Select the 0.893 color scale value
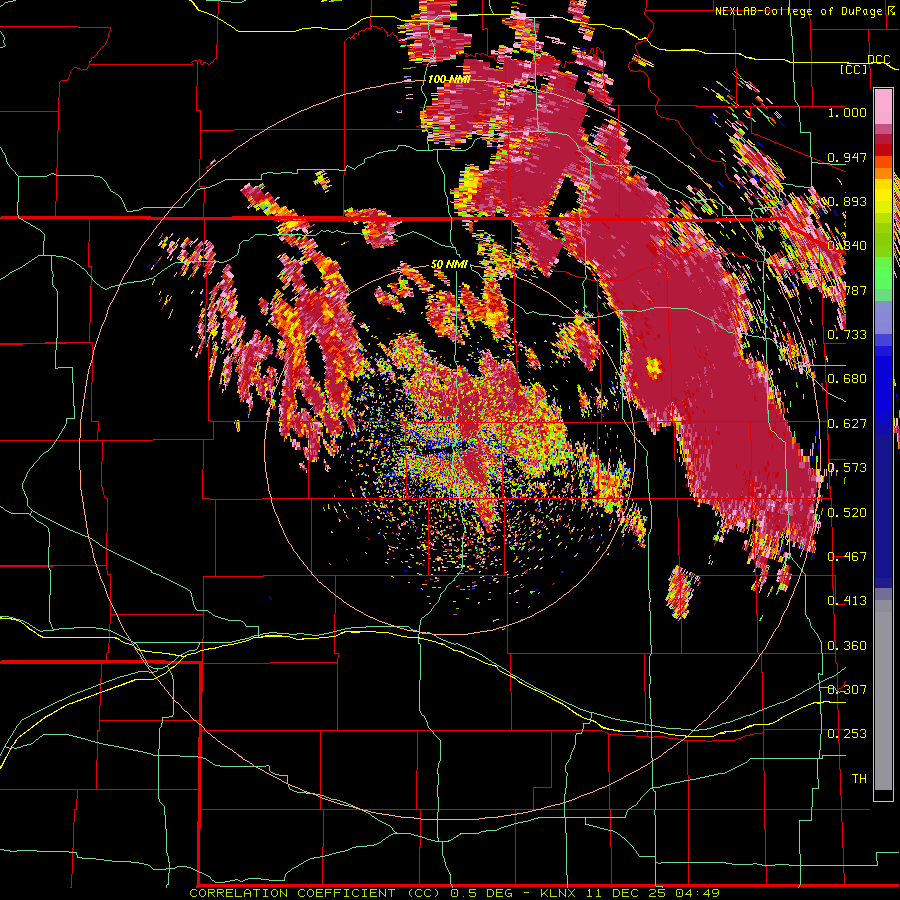Image resolution: width=900 pixels, height=900 pixels. [x=847, y=201]
